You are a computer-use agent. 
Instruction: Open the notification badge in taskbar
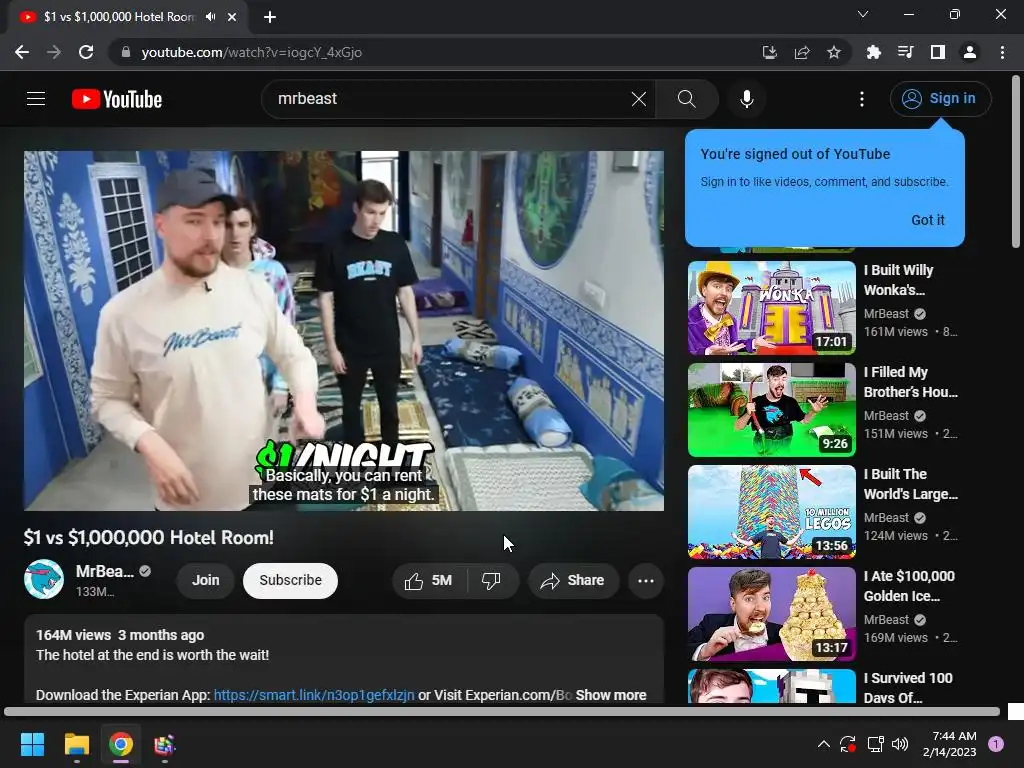point(996,744)
